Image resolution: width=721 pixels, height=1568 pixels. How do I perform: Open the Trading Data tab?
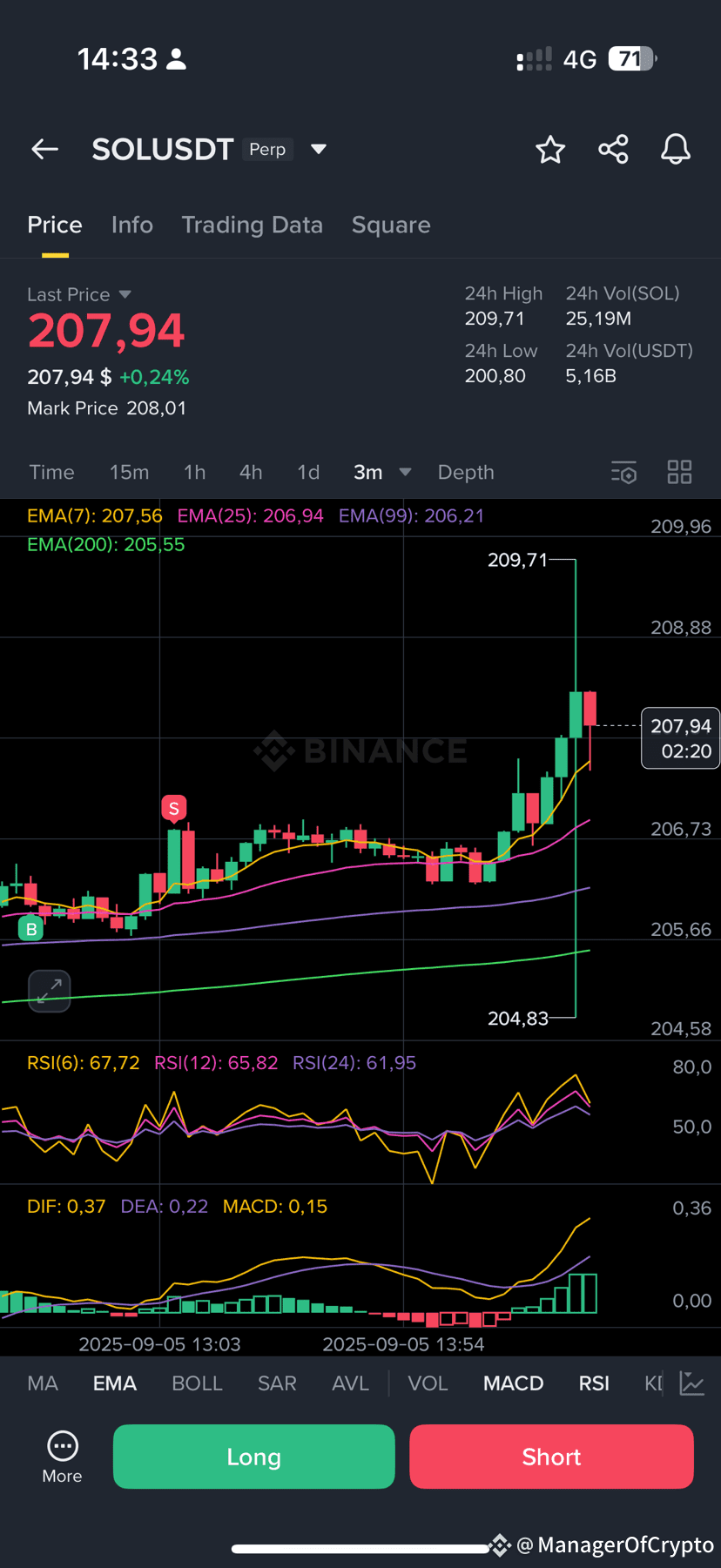(253, 225)
